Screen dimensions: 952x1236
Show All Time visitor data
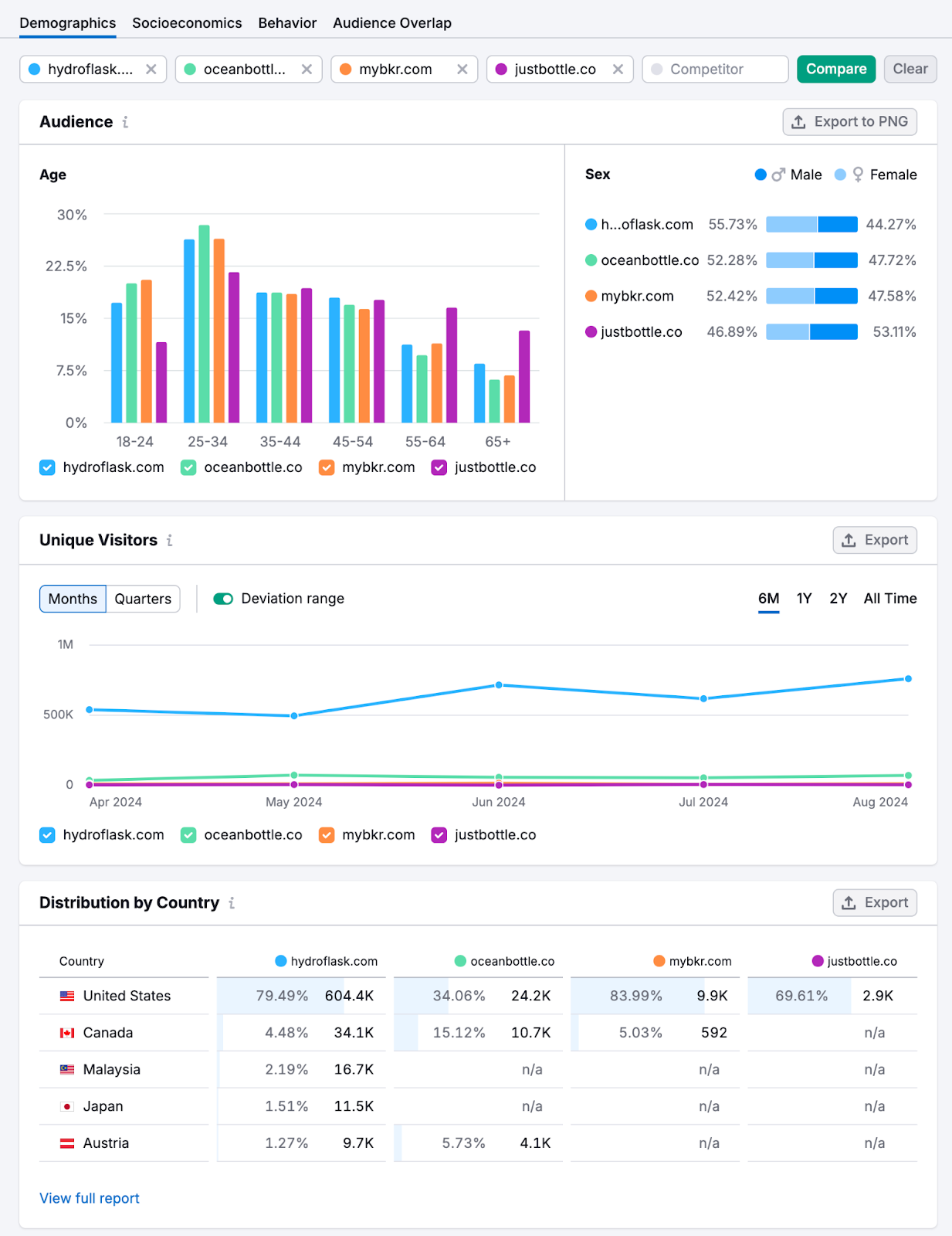(x=889, y=599)
